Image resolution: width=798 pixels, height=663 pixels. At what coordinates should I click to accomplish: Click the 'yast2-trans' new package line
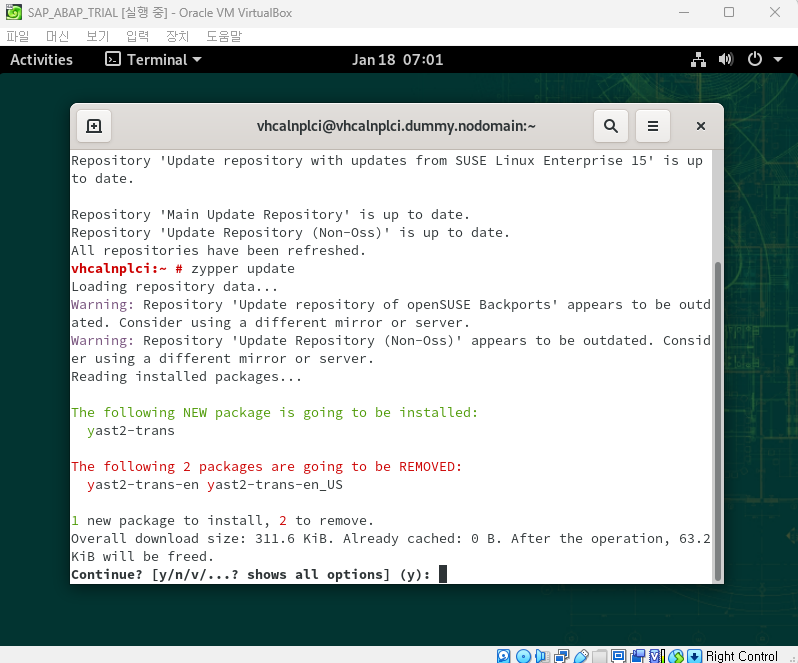tap(131, 431)
